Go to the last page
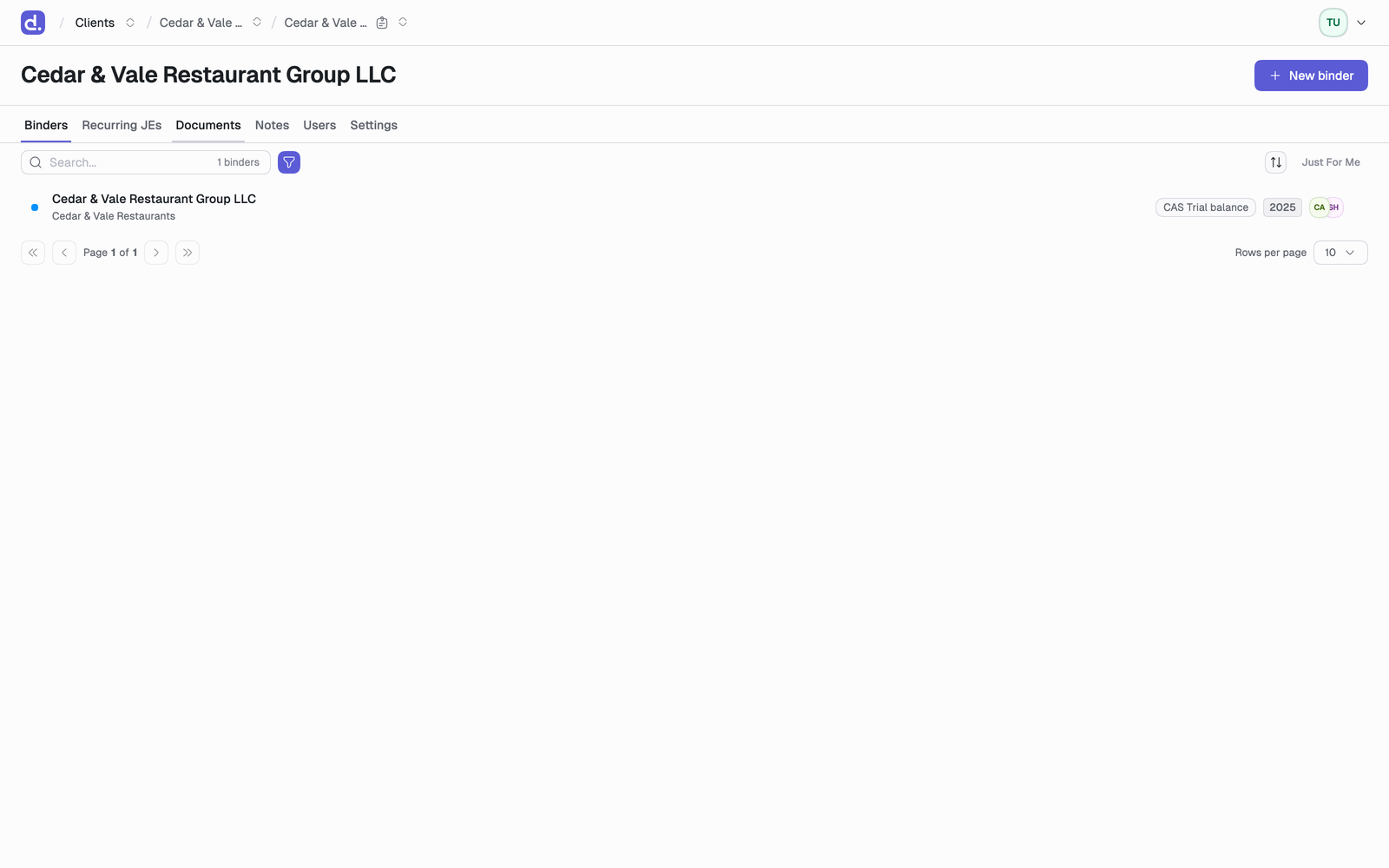Viewport: 1389px width, 868px height. (188, 253)
